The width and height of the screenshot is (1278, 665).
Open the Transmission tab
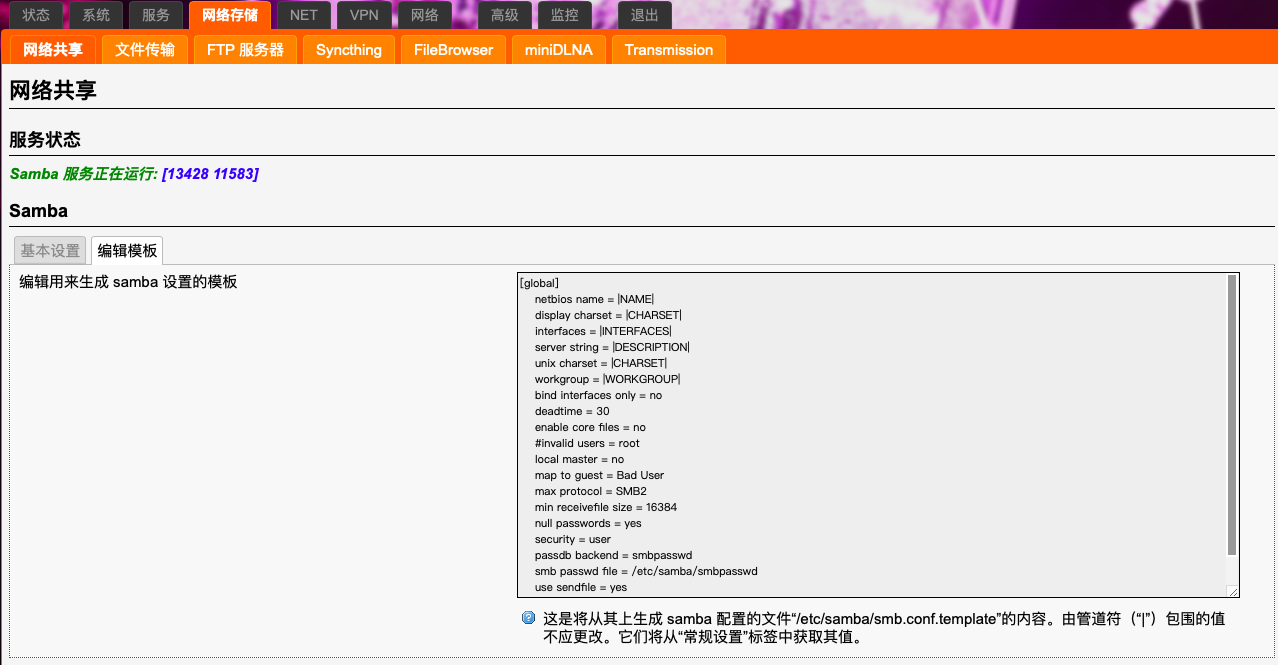(668, 49)
